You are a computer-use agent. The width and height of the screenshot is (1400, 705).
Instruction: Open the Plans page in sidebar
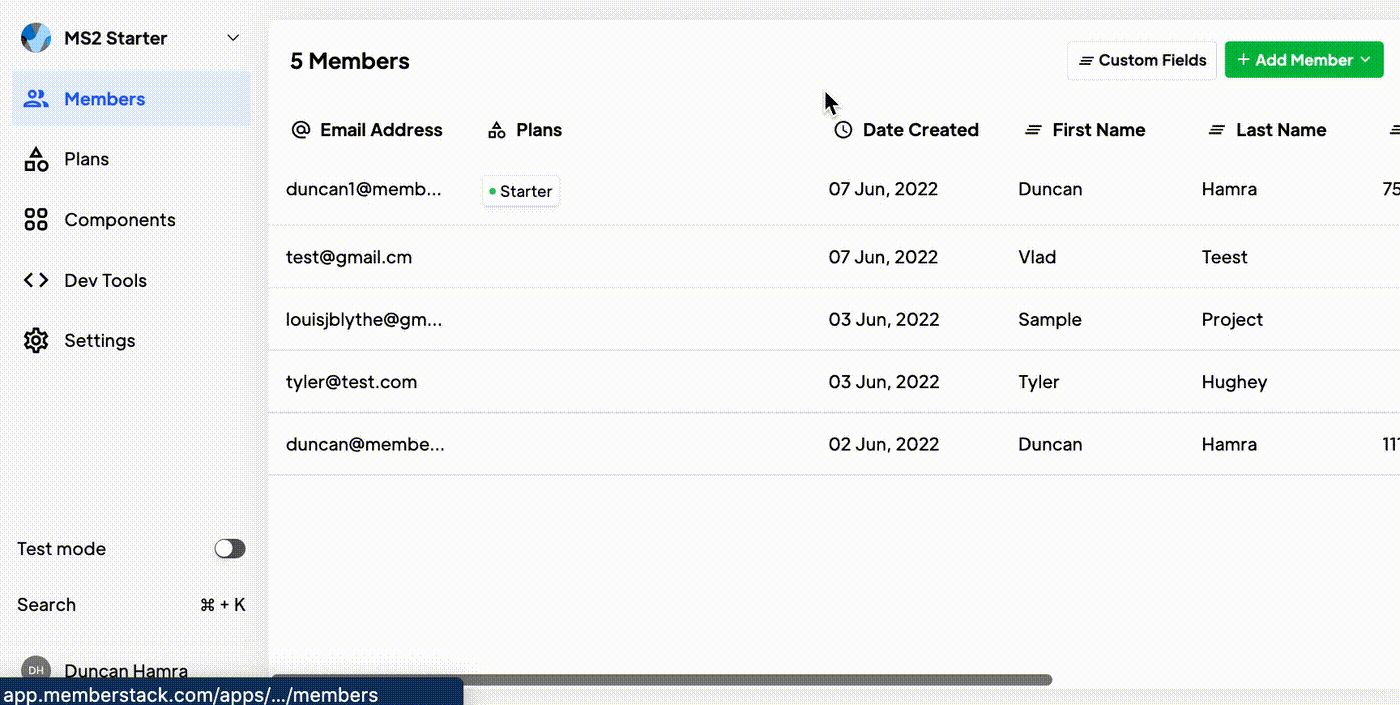pyautogui.click(x=131, y=159)
